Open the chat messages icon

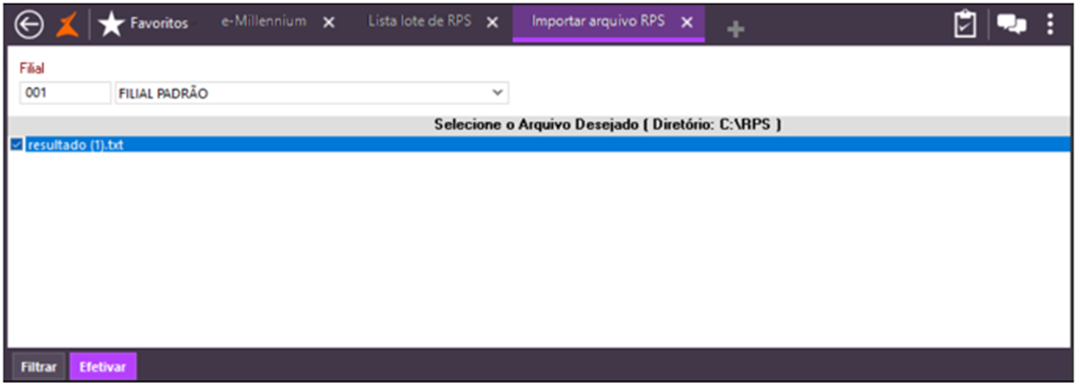click(x=1011, y=24)
